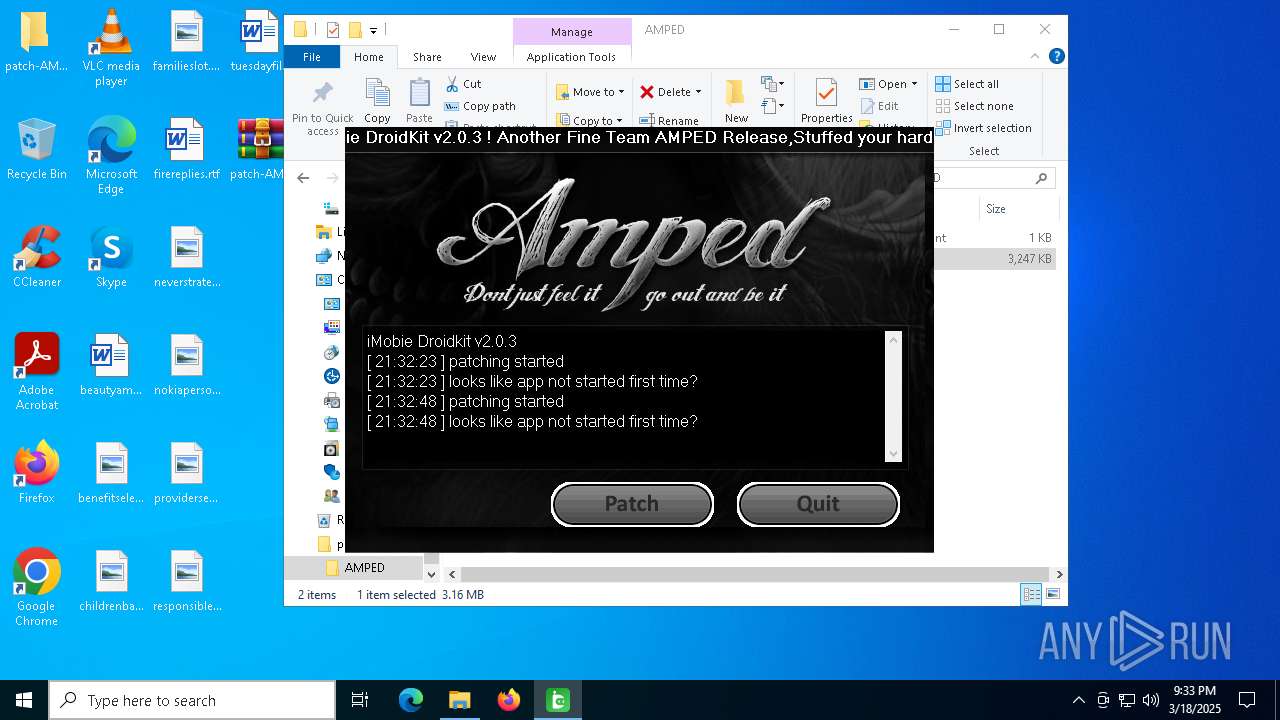Open Task View from the taskbar
Image resolution: width=1280 pixels, height=720 pixels.
coord(360,700)
